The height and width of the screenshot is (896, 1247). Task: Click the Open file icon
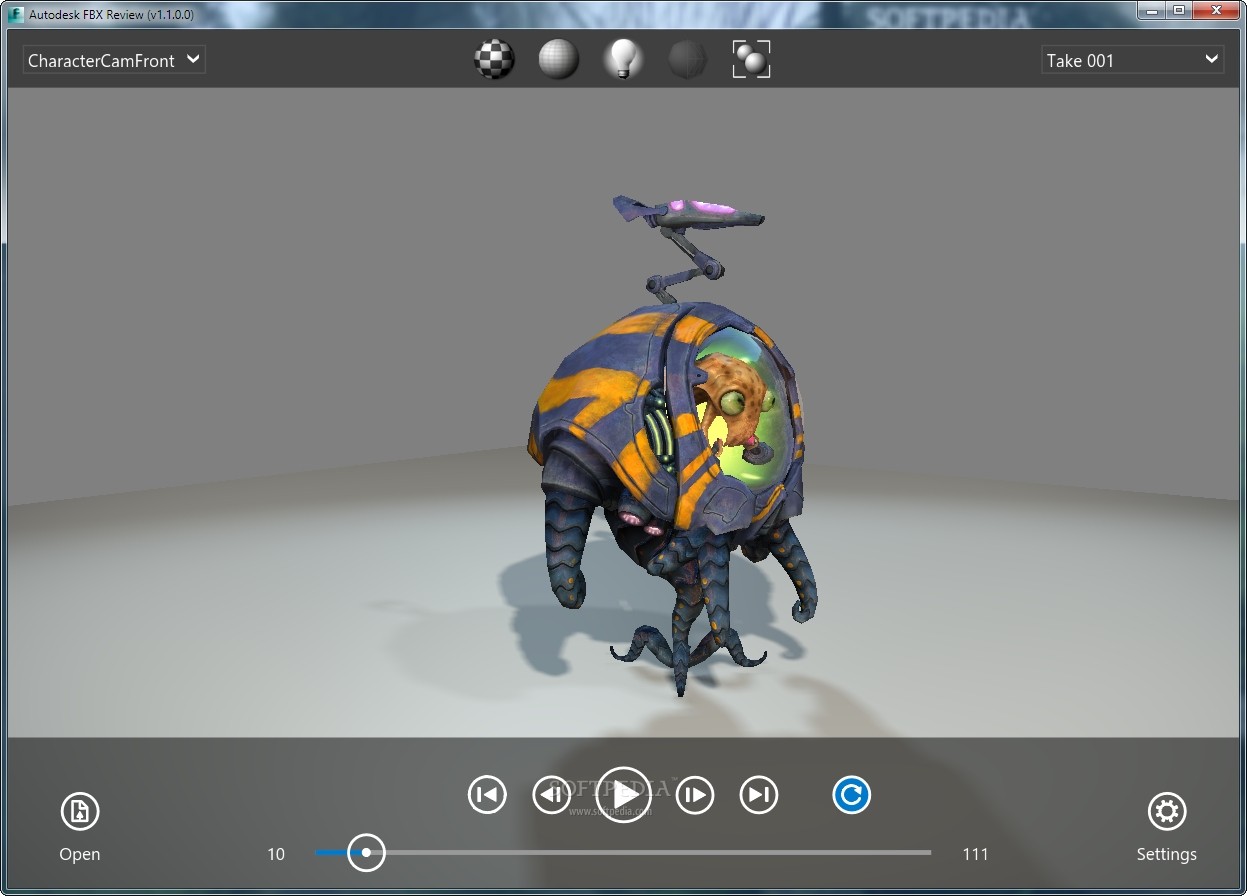click(x=80, y=811)
